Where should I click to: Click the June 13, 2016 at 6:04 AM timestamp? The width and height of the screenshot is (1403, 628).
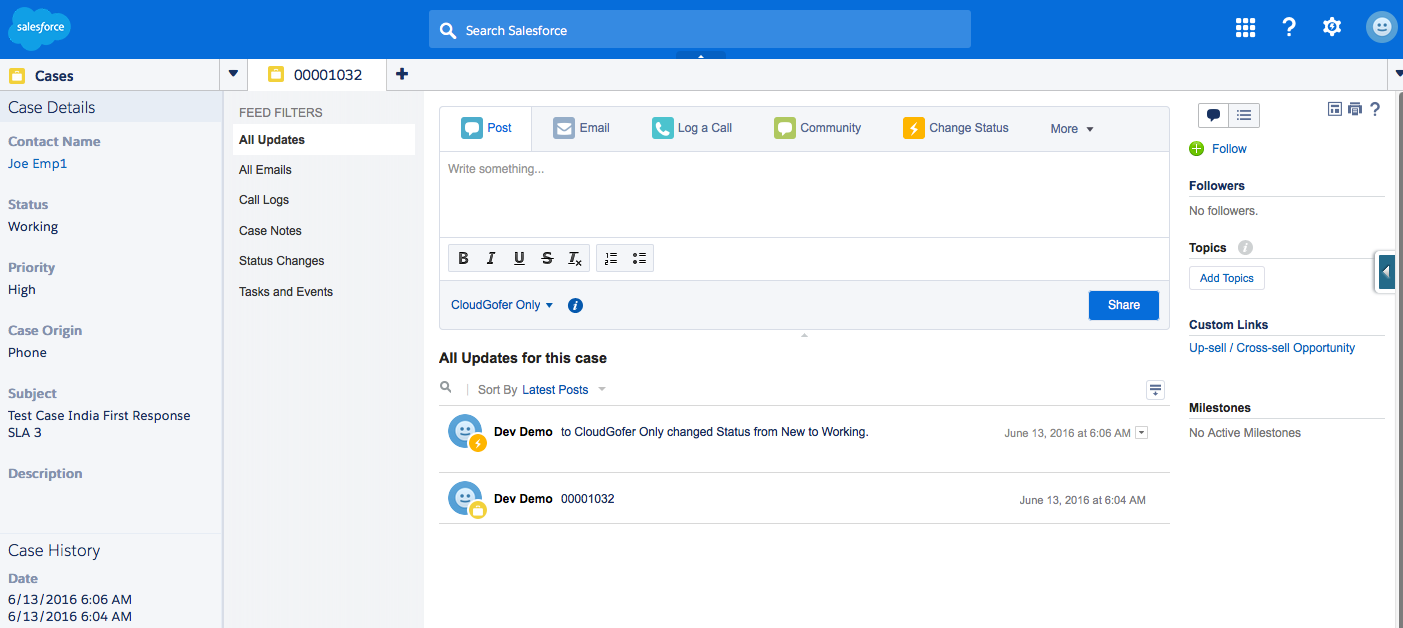[x=1082, y=500]
